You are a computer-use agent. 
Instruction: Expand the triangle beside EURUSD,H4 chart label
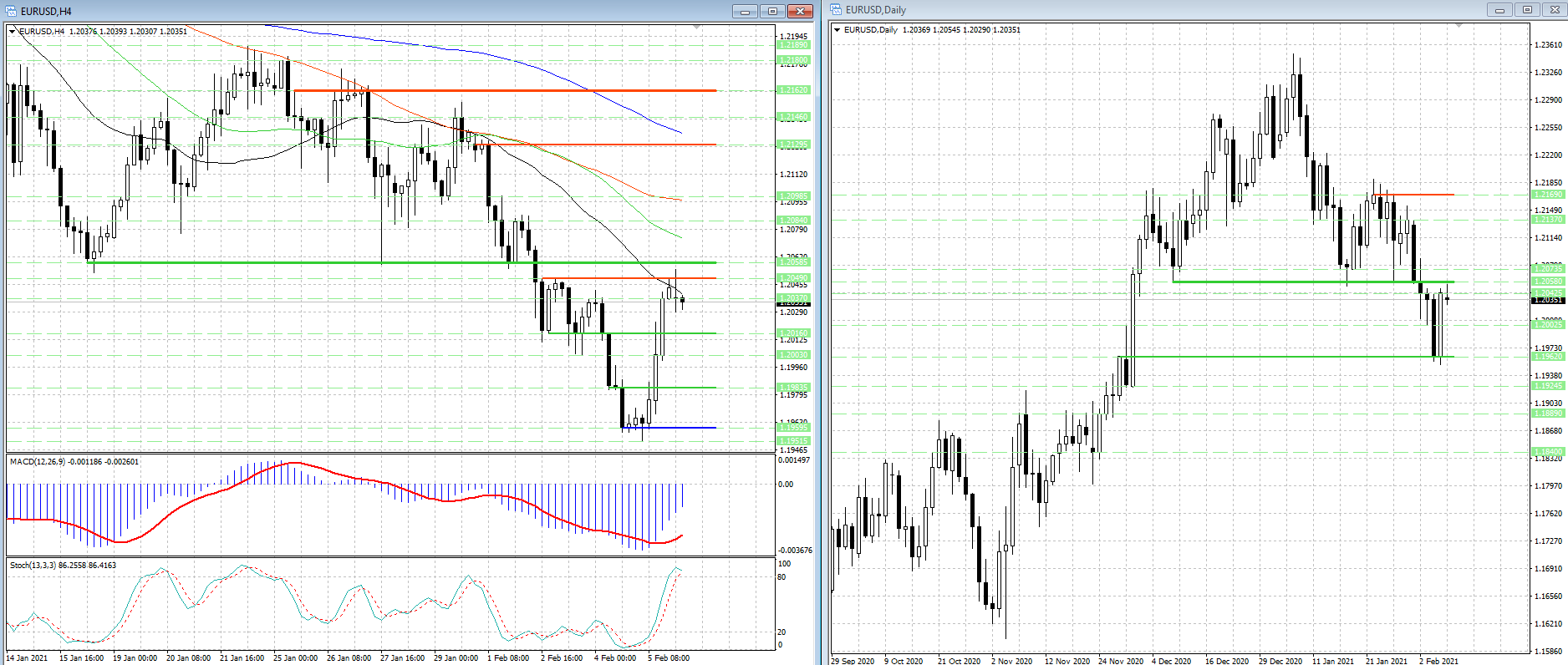[x=13, y=31]
